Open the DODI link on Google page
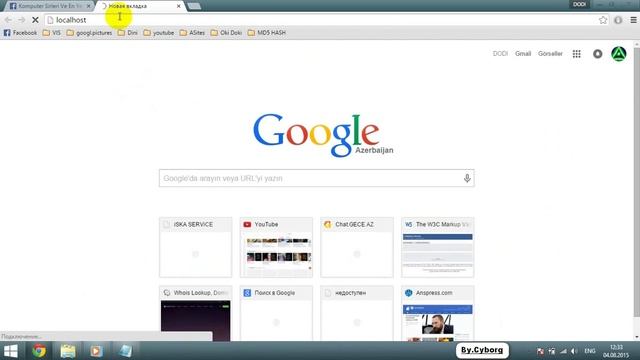640x360 pixels. [500, 54]
